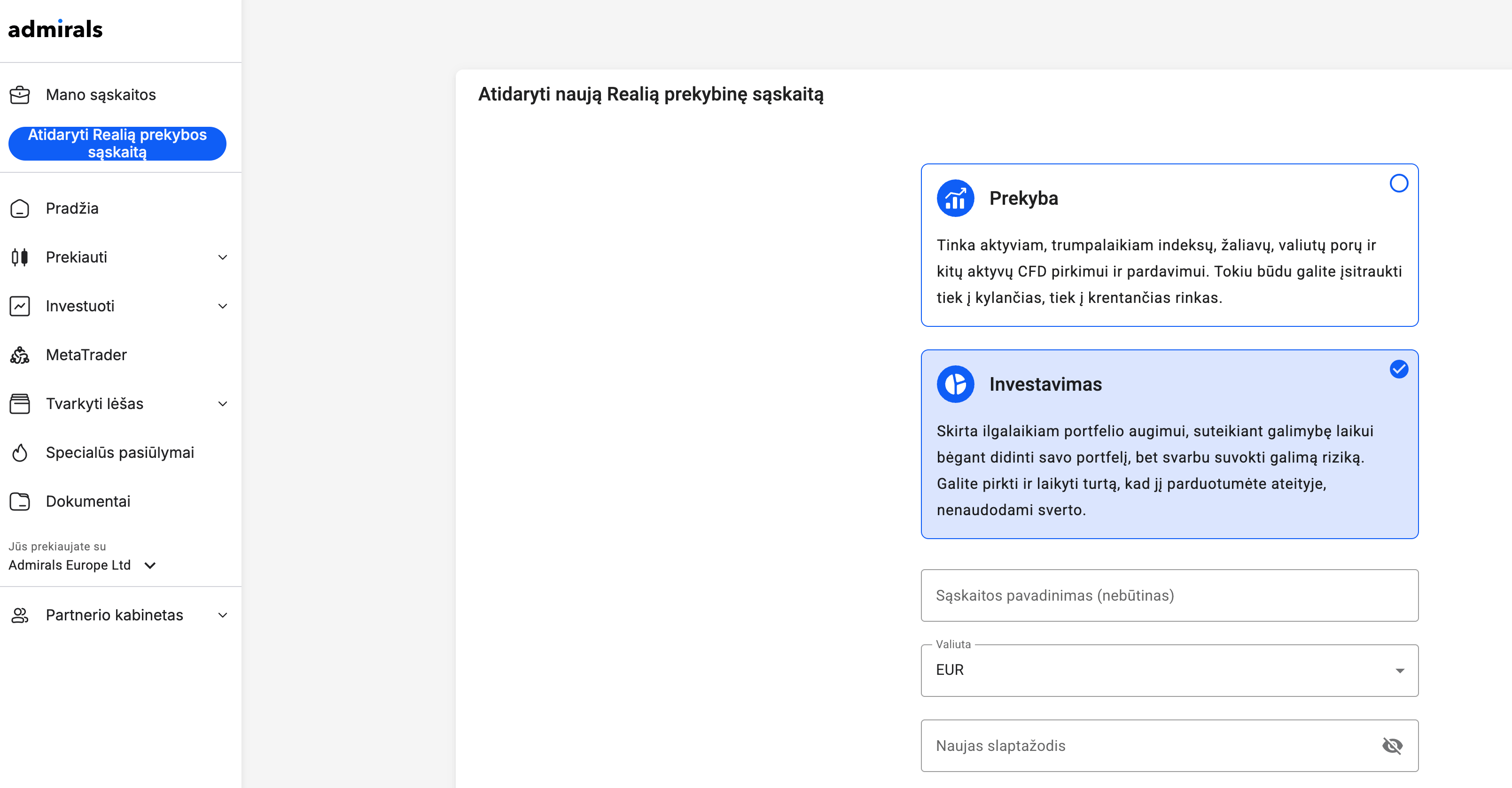This screenshot has height=788, width=1512.
Task: Click the home icon beside Pradžia
Action: tap(20, 209)
